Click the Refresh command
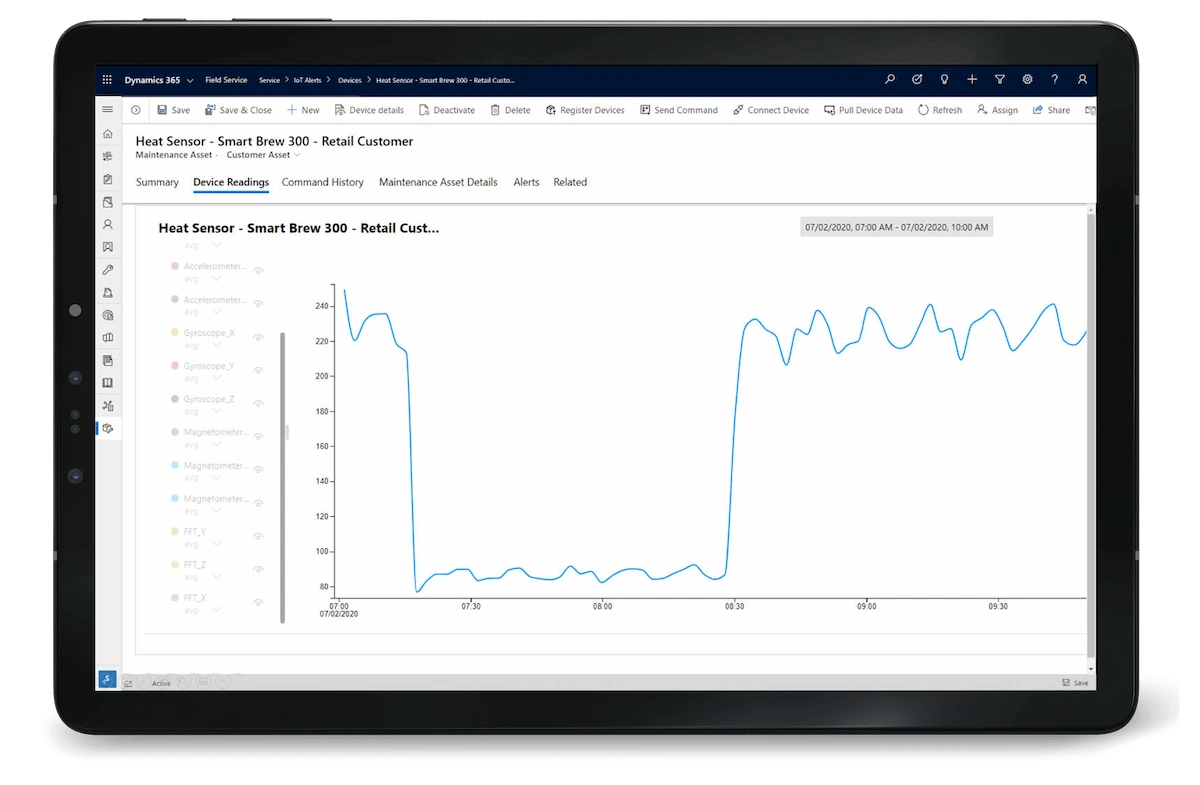This screenshot has height=785, width=1200. coord(939,110)
